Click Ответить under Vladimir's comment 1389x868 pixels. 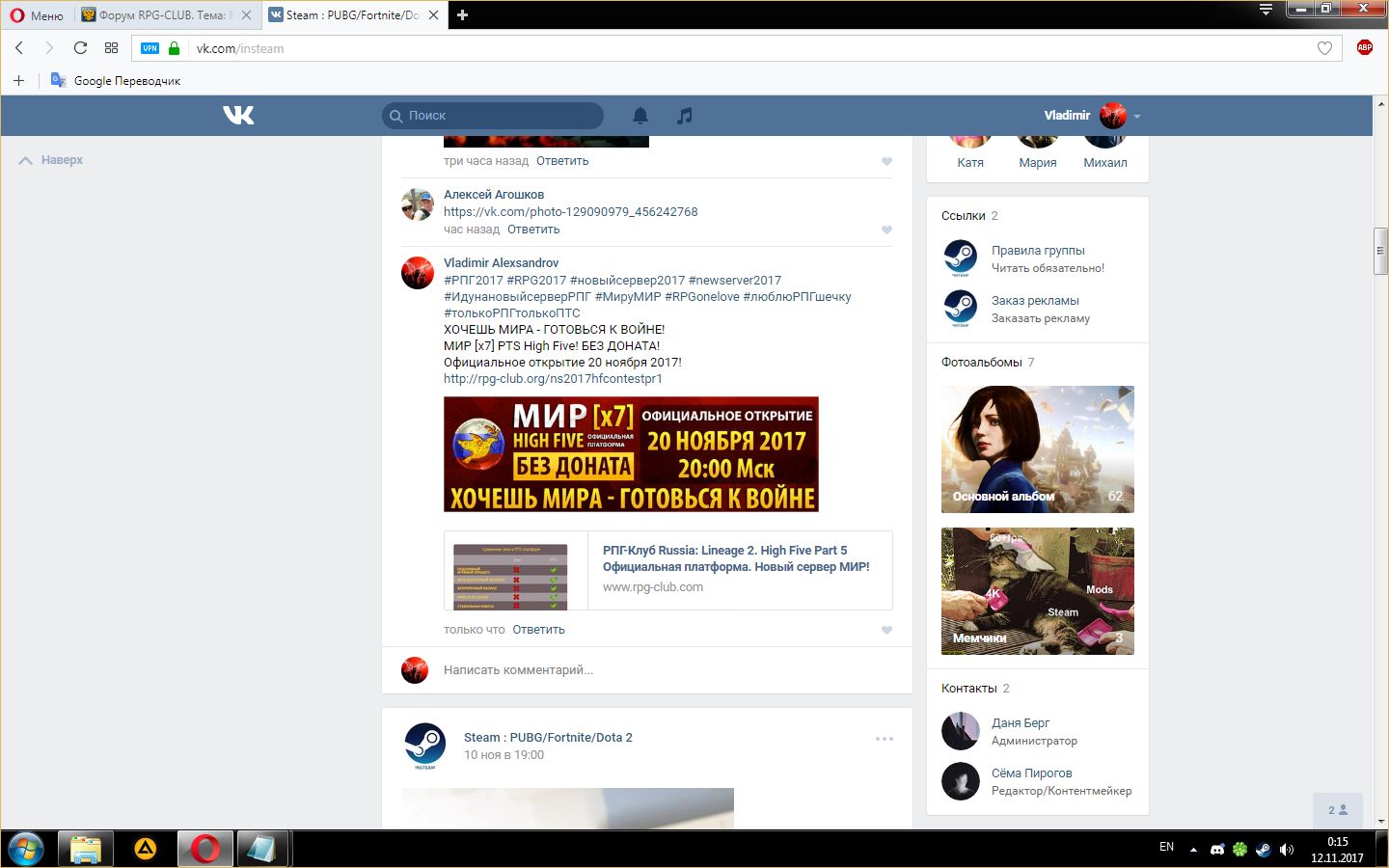click(538, 630)
